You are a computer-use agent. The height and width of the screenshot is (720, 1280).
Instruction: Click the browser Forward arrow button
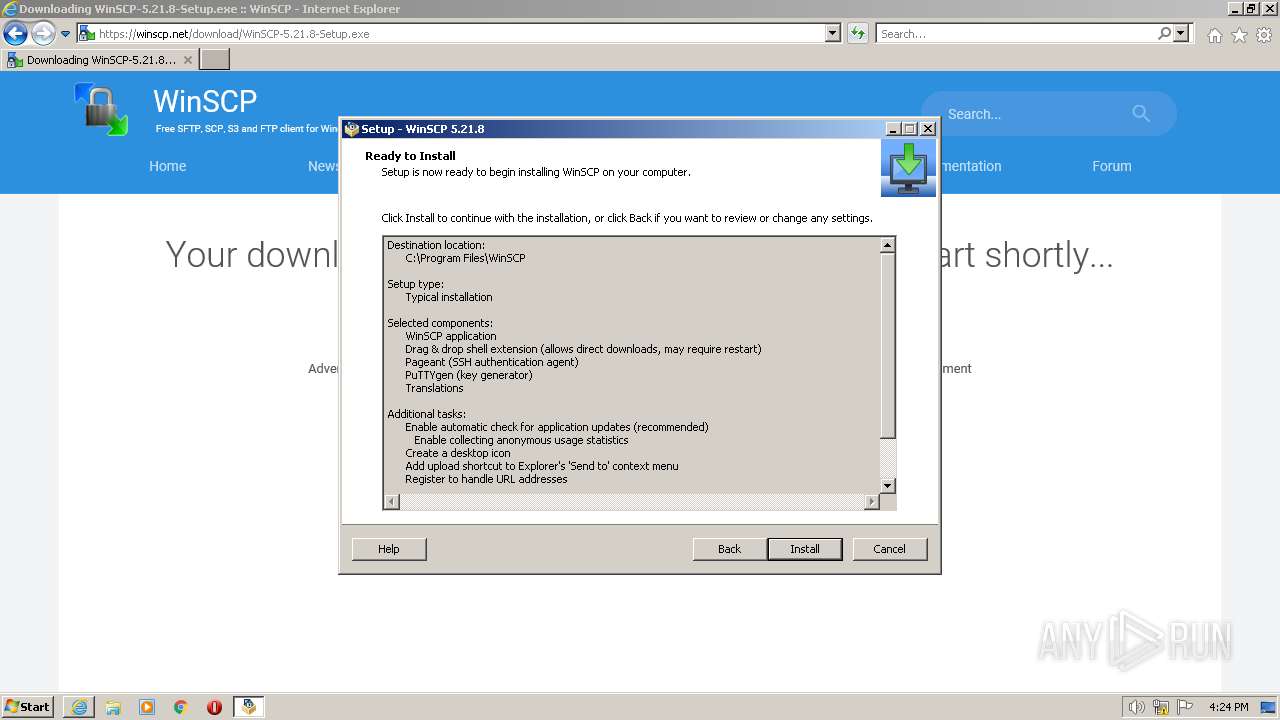[43, 34]
